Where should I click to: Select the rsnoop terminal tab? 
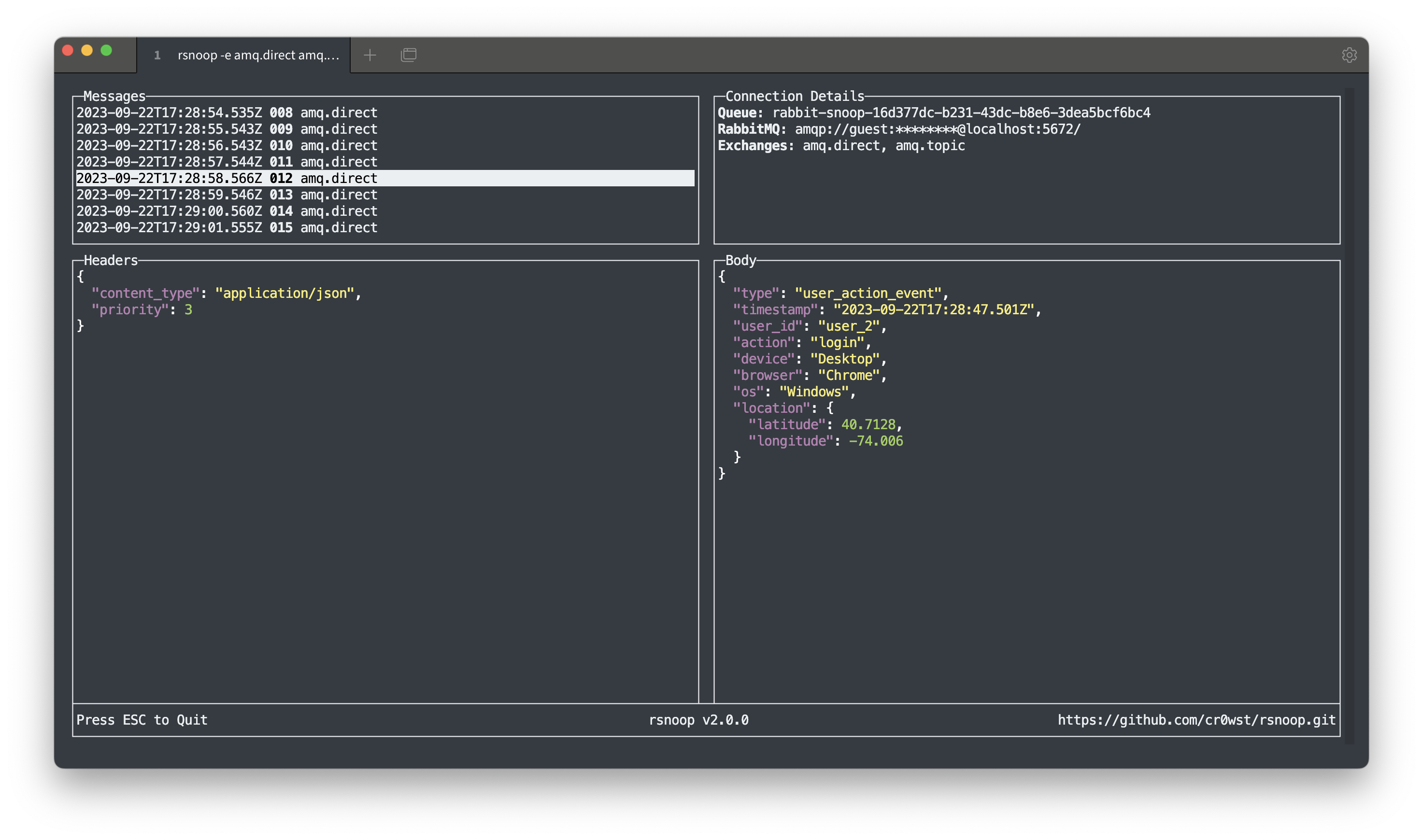coord(246,56)
